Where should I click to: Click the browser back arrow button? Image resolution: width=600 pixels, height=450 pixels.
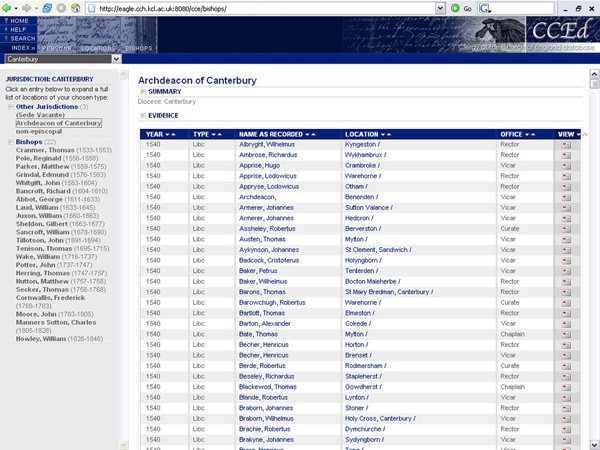pos(9,8)
